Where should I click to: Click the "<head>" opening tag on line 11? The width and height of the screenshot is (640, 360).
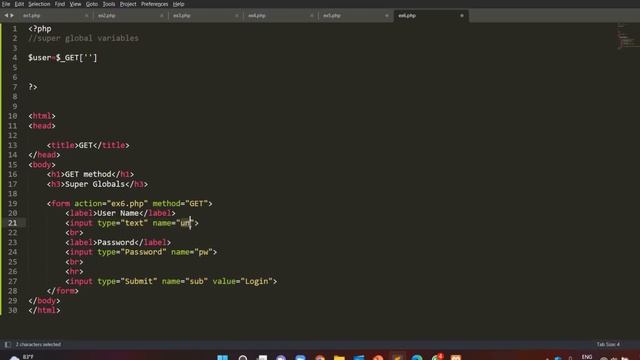[42, 126]
